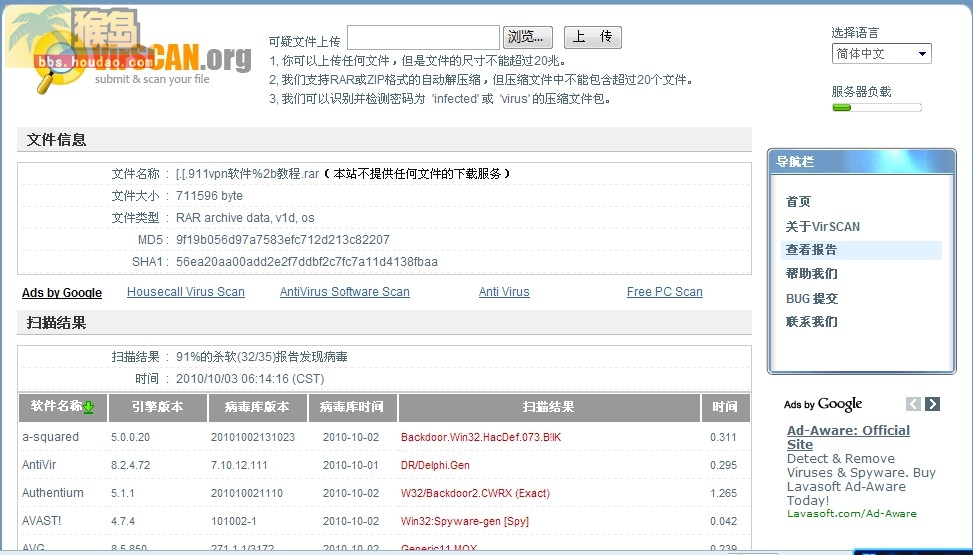The height and width of the screenshot is (555, 973).
Task: Click engine version 8.2.4.72
Action: (x=130, y=465)
